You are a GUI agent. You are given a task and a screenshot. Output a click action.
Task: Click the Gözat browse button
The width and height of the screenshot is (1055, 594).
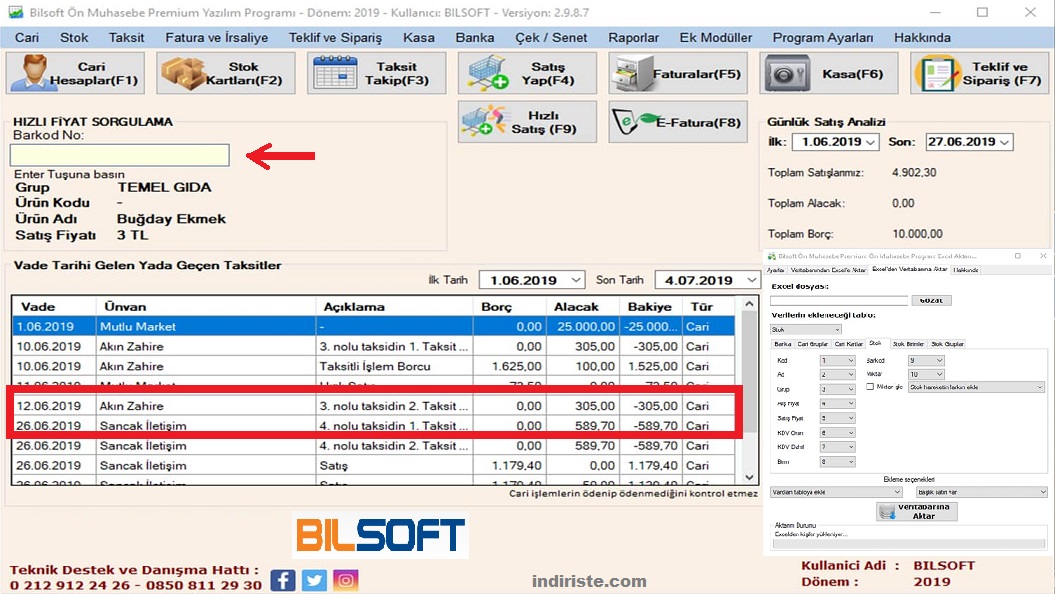click(x=931, y=300)
